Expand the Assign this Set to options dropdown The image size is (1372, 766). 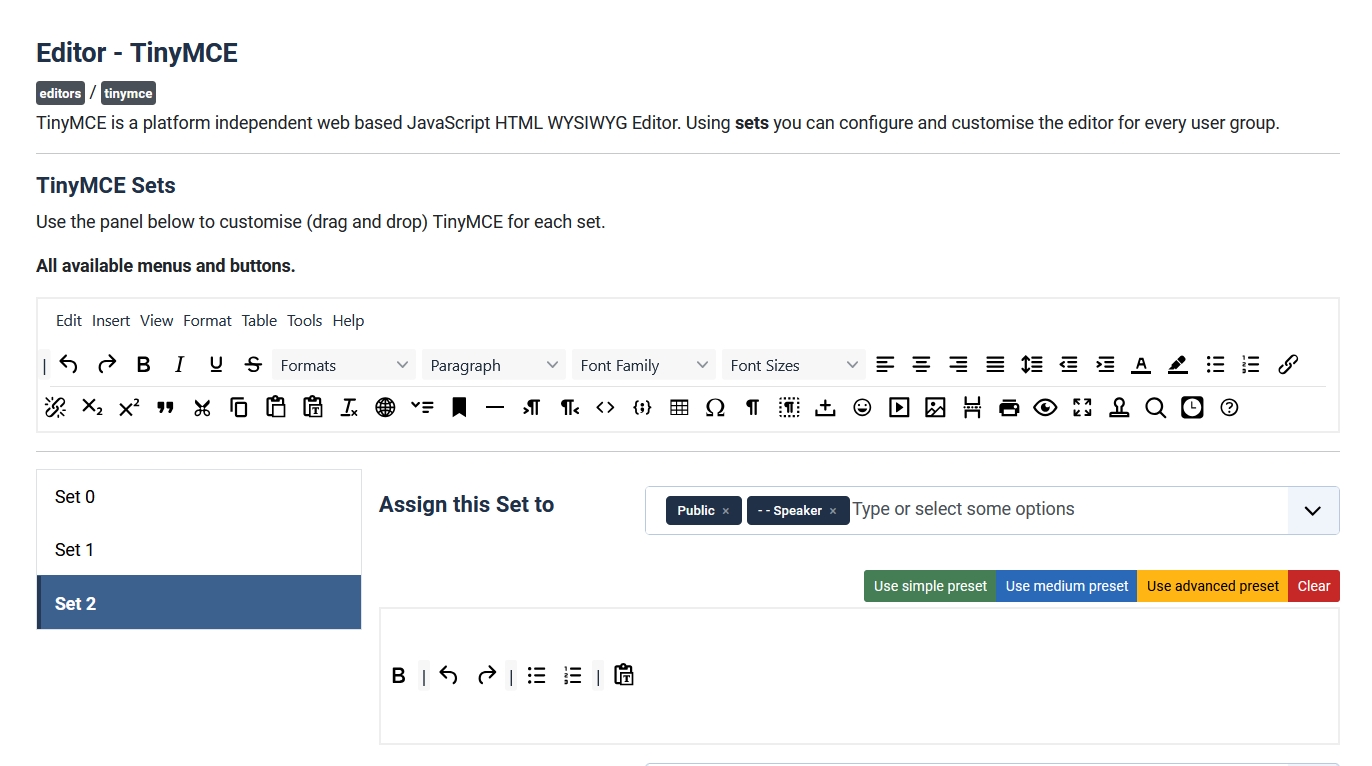point(1312,510)
